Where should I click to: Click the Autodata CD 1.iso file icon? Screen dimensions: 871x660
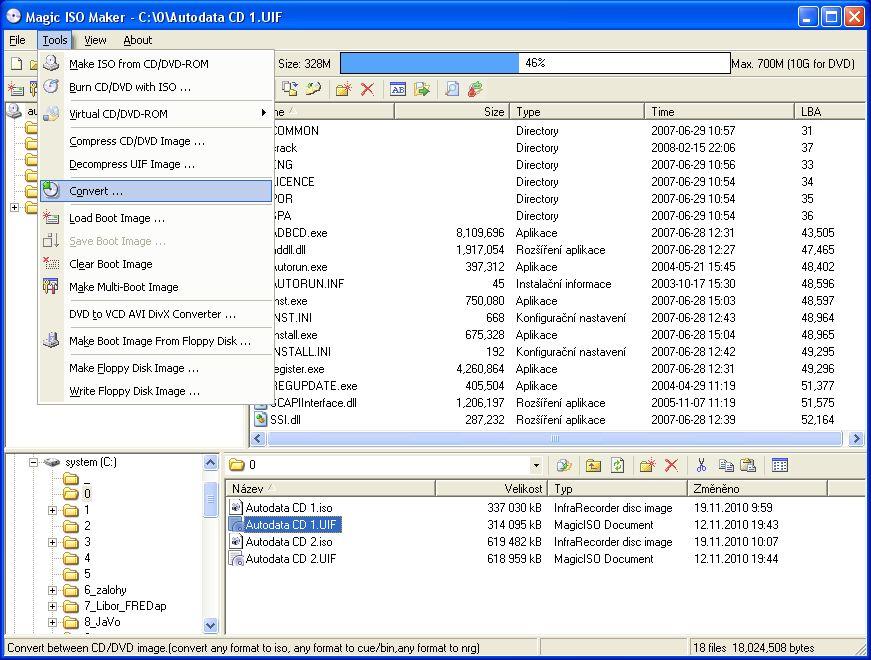click(x=237, y=508)
